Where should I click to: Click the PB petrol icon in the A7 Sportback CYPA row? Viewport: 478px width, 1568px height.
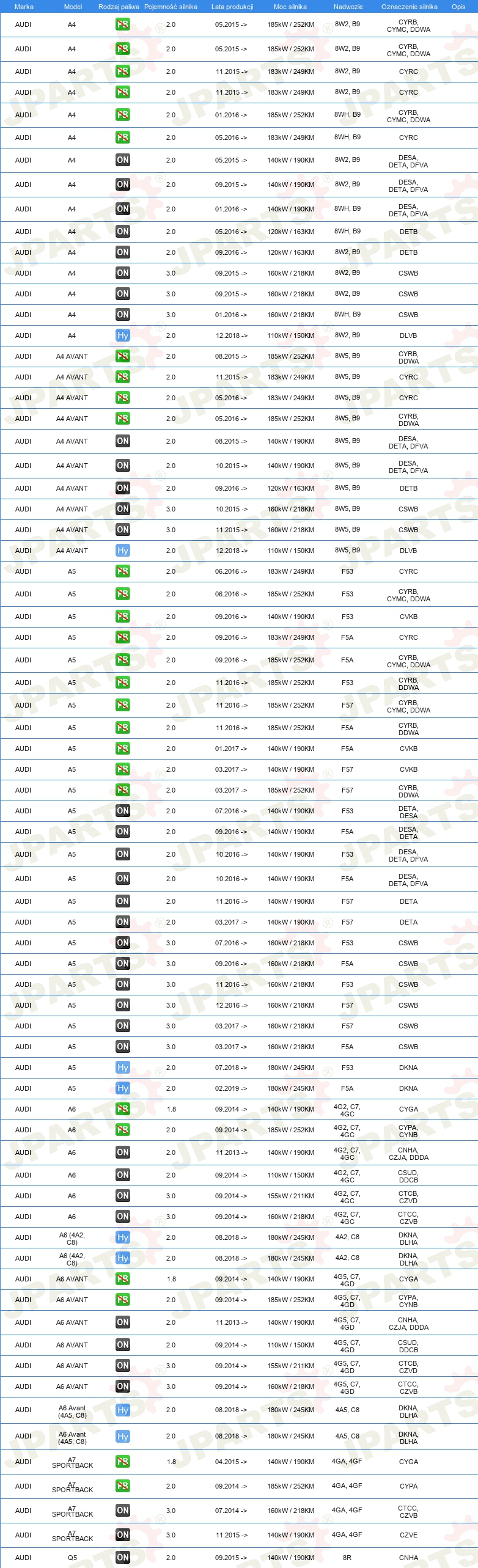123,1486
